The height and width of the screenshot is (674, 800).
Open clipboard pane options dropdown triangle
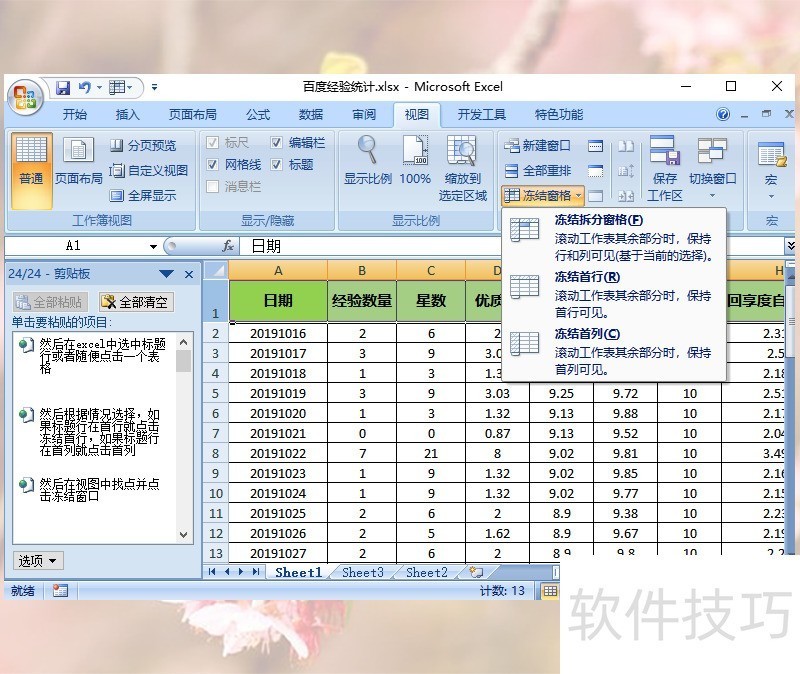166,274
